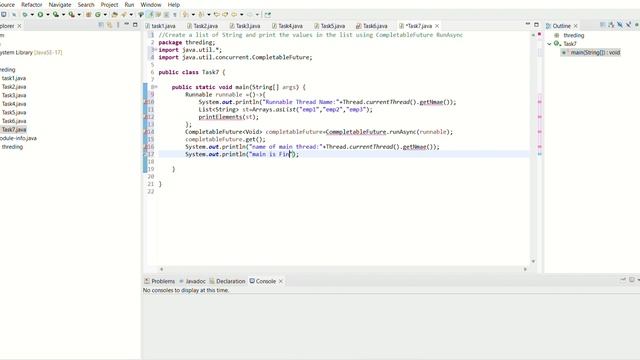The height and width of the screenshot is (360, 640).
Task: Toggle Show Whitespace Characters in toolbar
Action: [x=175, y=14]
